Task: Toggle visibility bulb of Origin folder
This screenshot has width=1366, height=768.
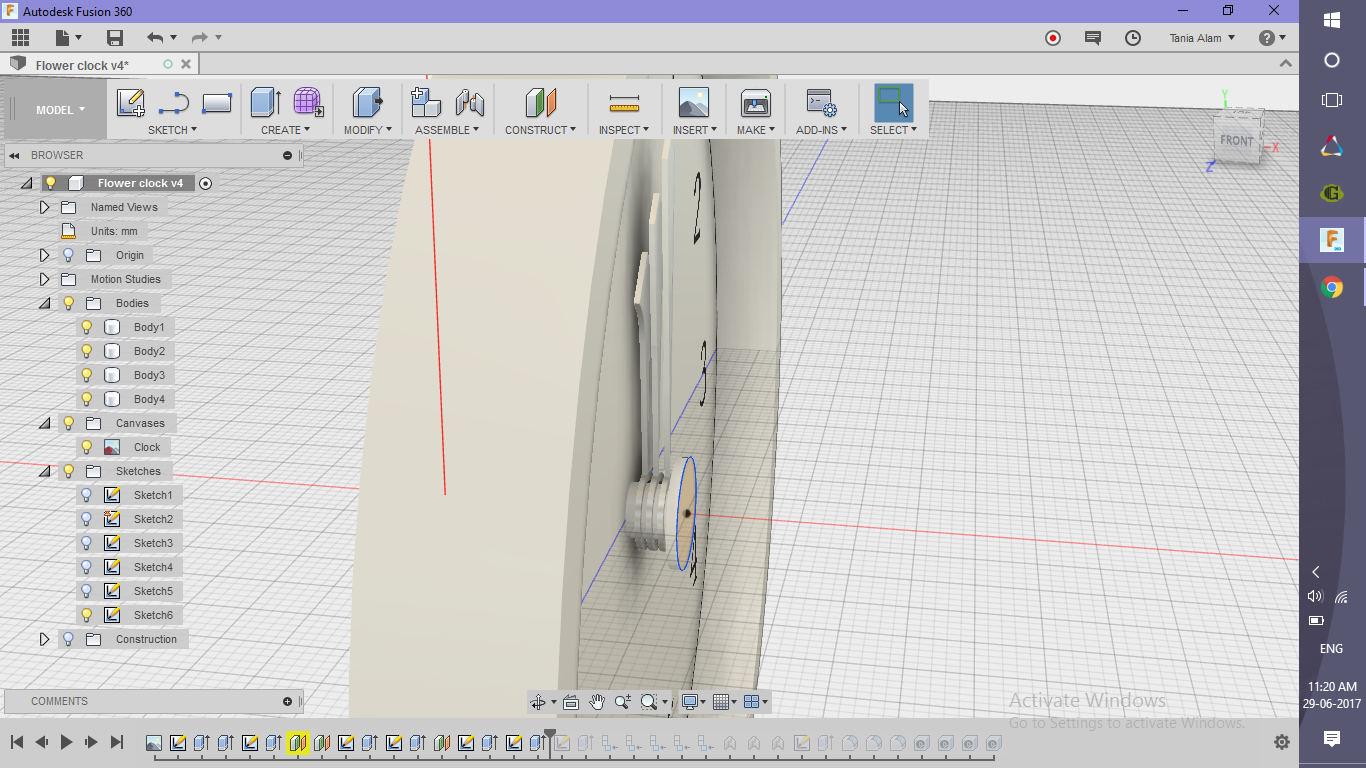Action: tap(68, 255)
